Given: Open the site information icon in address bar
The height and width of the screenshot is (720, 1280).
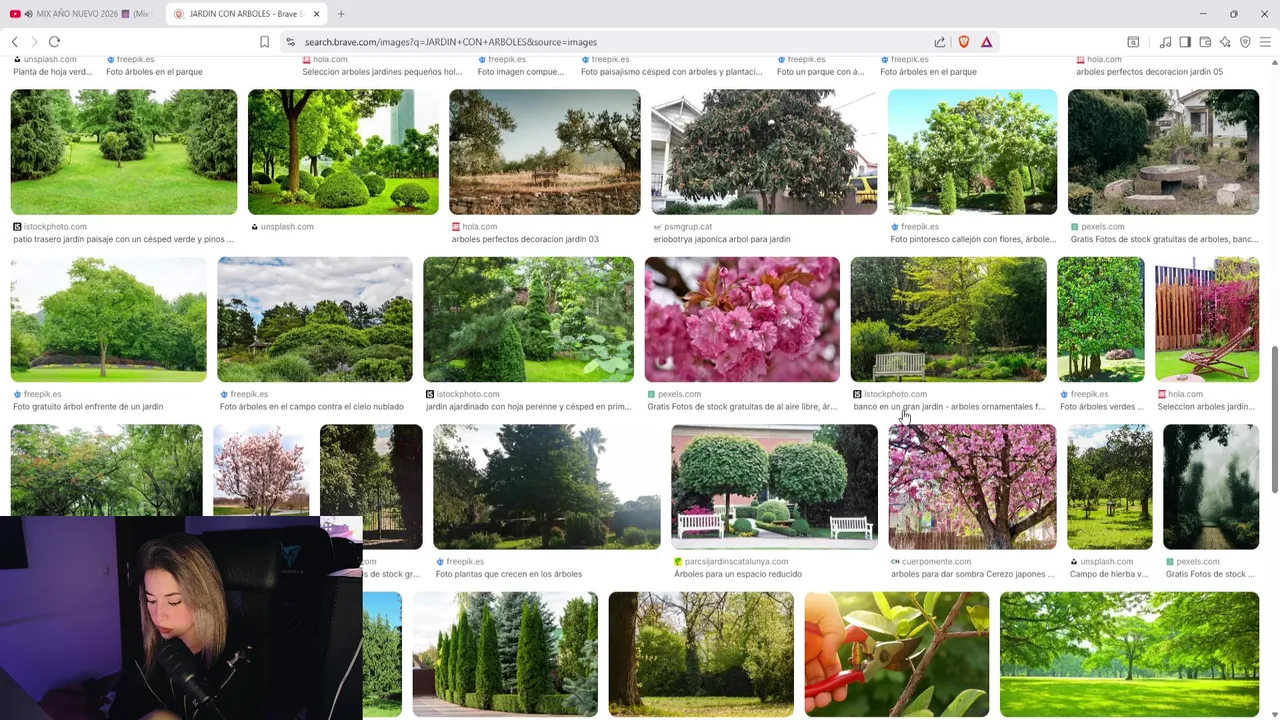Looking at the screenshot, I should (290, 42).
